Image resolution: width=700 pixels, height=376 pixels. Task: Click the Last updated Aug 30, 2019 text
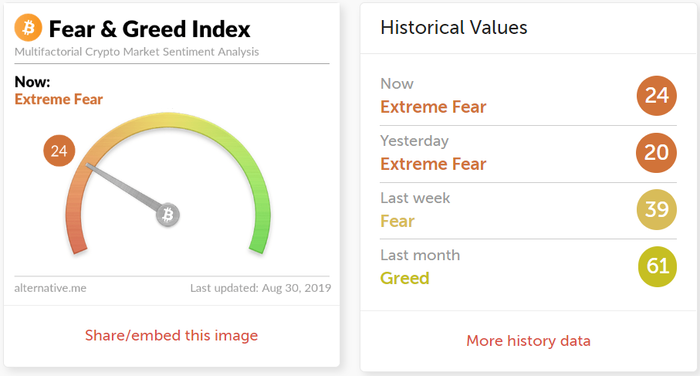[261, 288]
